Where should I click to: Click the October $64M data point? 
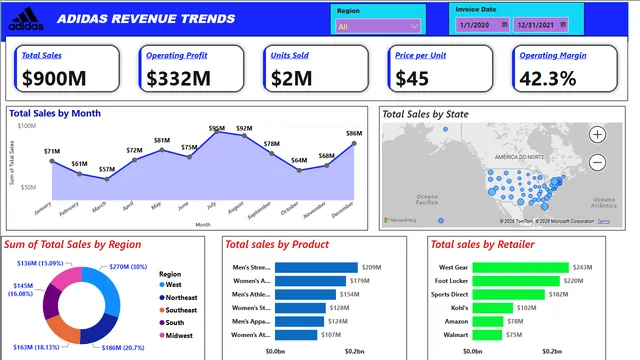(x=299, y=170)
